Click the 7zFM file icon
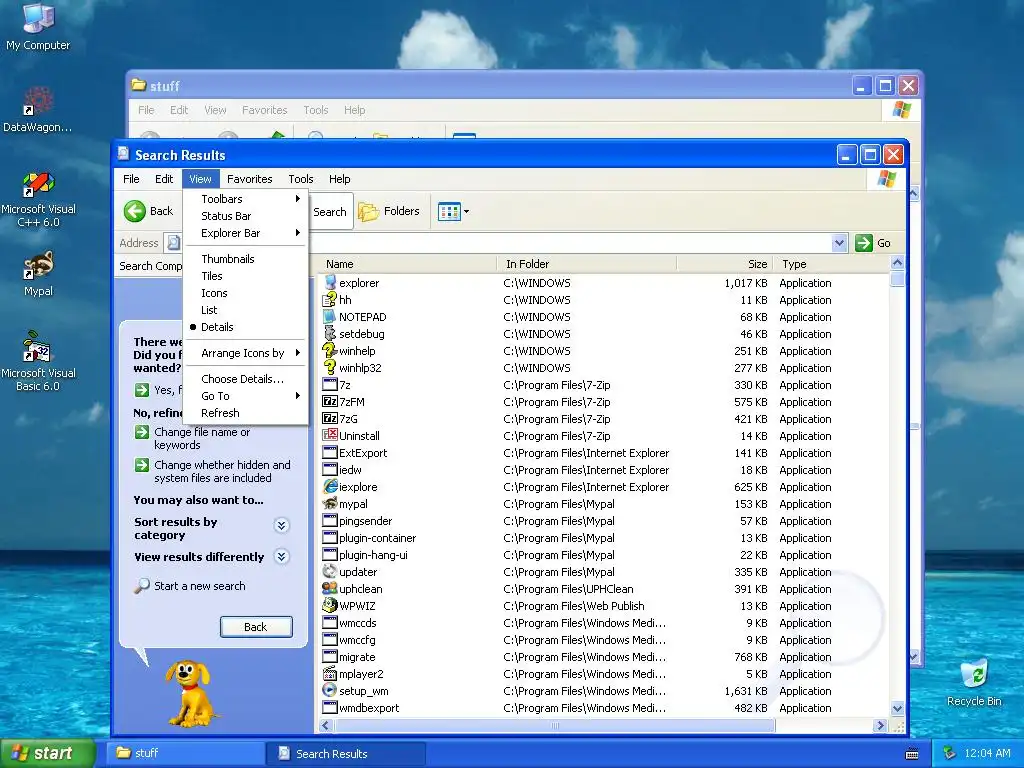 point(330,402)
